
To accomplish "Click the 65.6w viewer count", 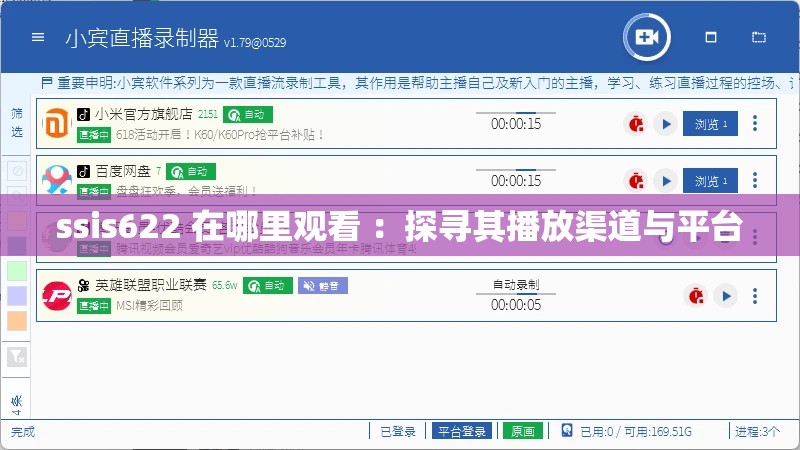I will click(x=224, y=285).
